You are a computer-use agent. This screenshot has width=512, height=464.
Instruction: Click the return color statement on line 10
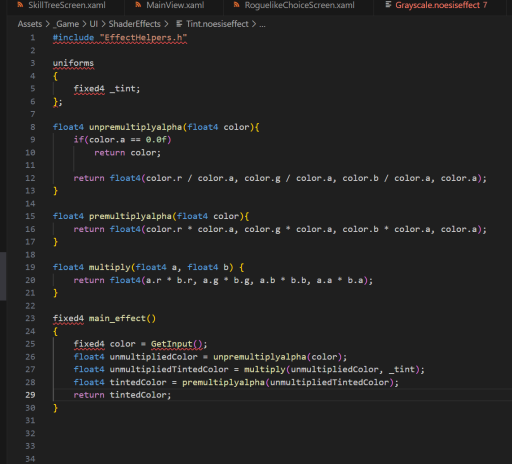[x=127, y=153]
